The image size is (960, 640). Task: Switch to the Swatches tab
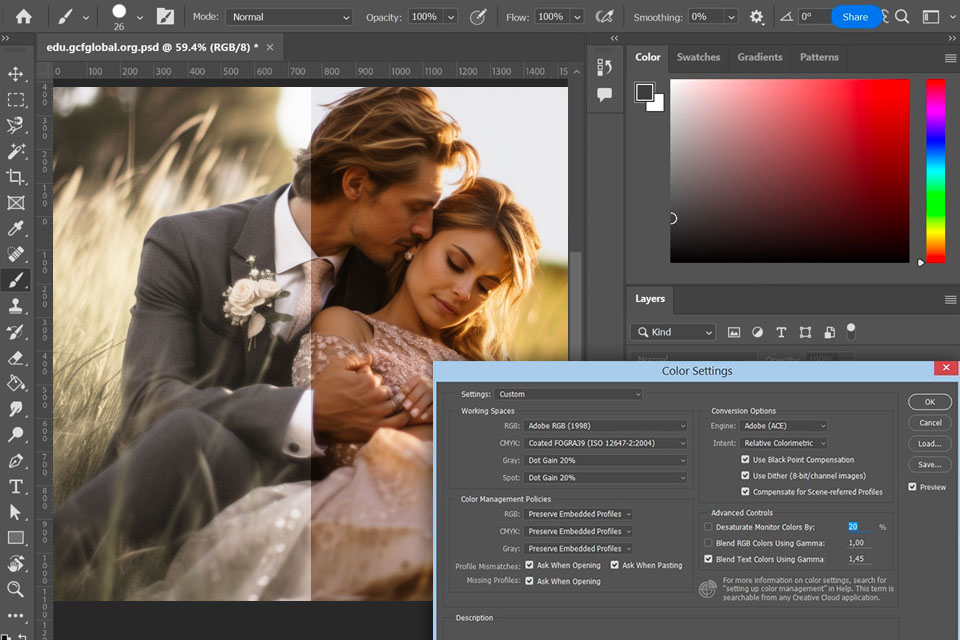(698, 57)
